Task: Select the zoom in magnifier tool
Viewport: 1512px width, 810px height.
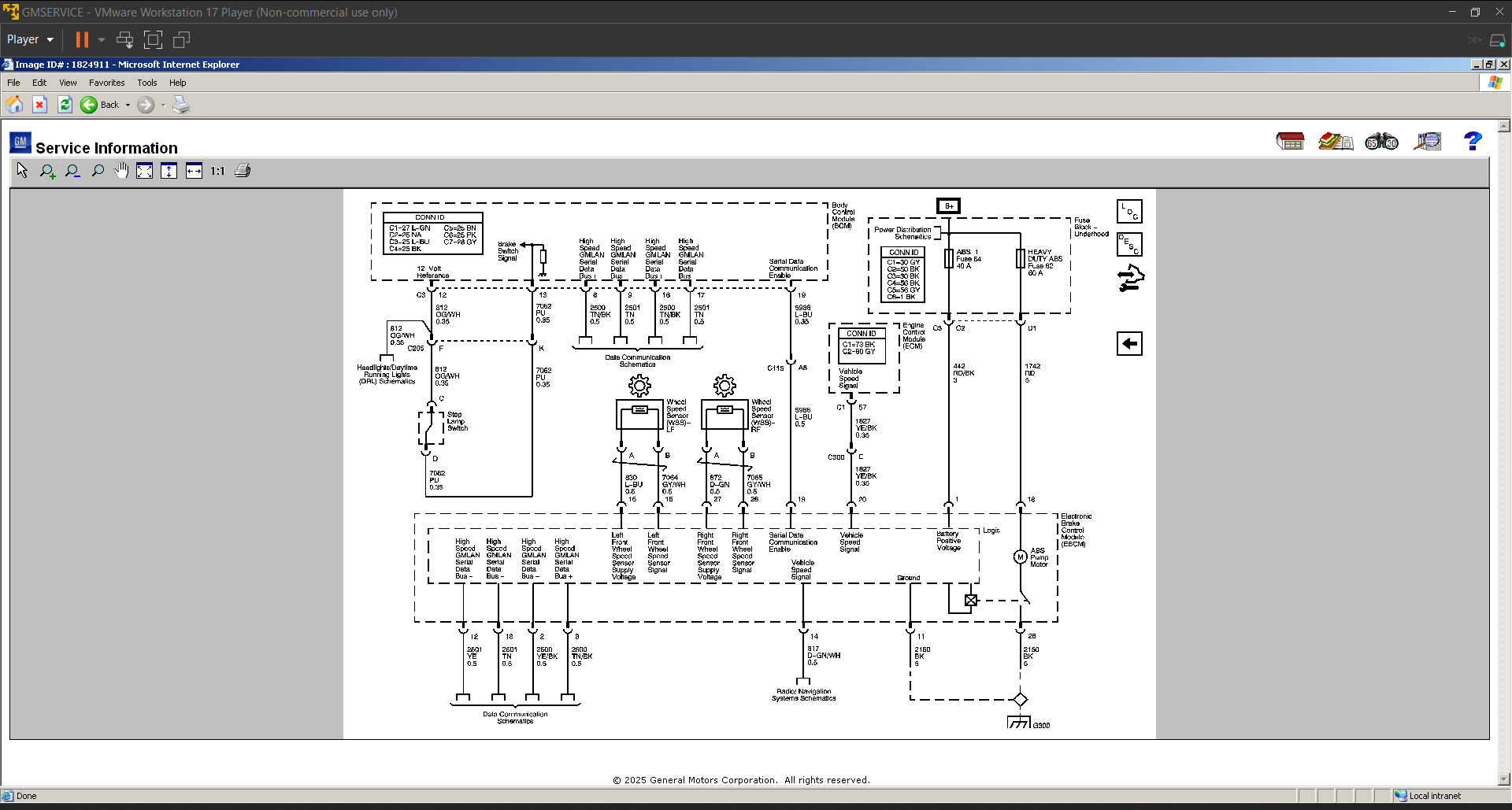Action: click(47, 171)
